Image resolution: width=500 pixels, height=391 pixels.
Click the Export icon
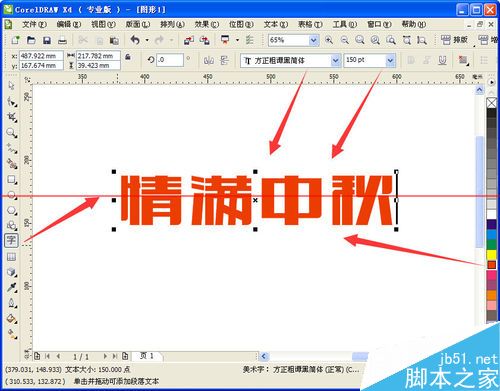(204, 40)
